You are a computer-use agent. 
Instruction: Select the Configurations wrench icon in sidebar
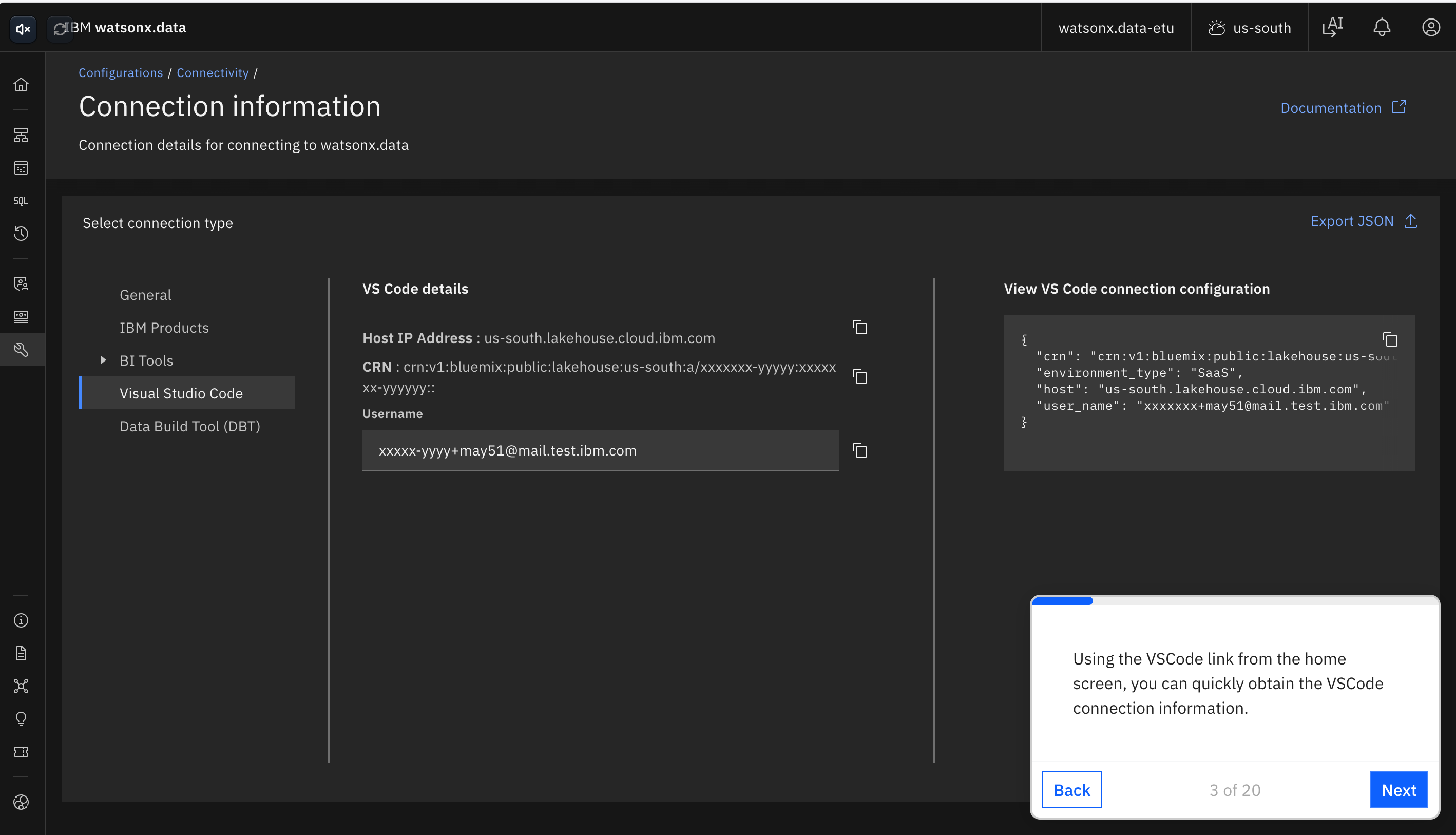click(x=21, y=349)
